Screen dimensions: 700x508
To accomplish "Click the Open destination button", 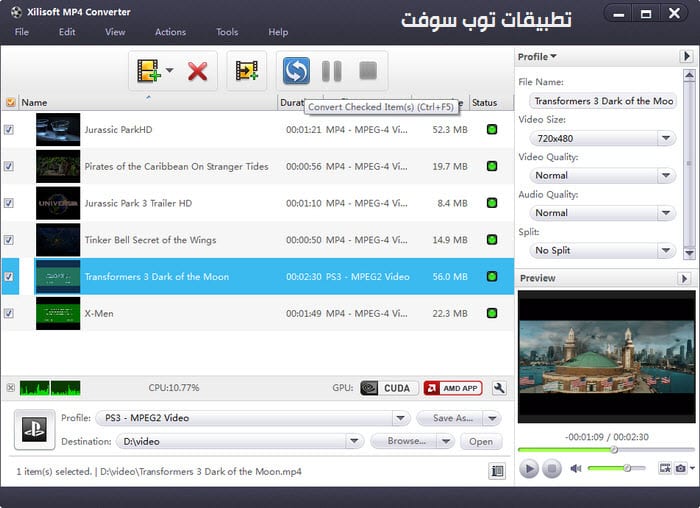I will [481, 441].
